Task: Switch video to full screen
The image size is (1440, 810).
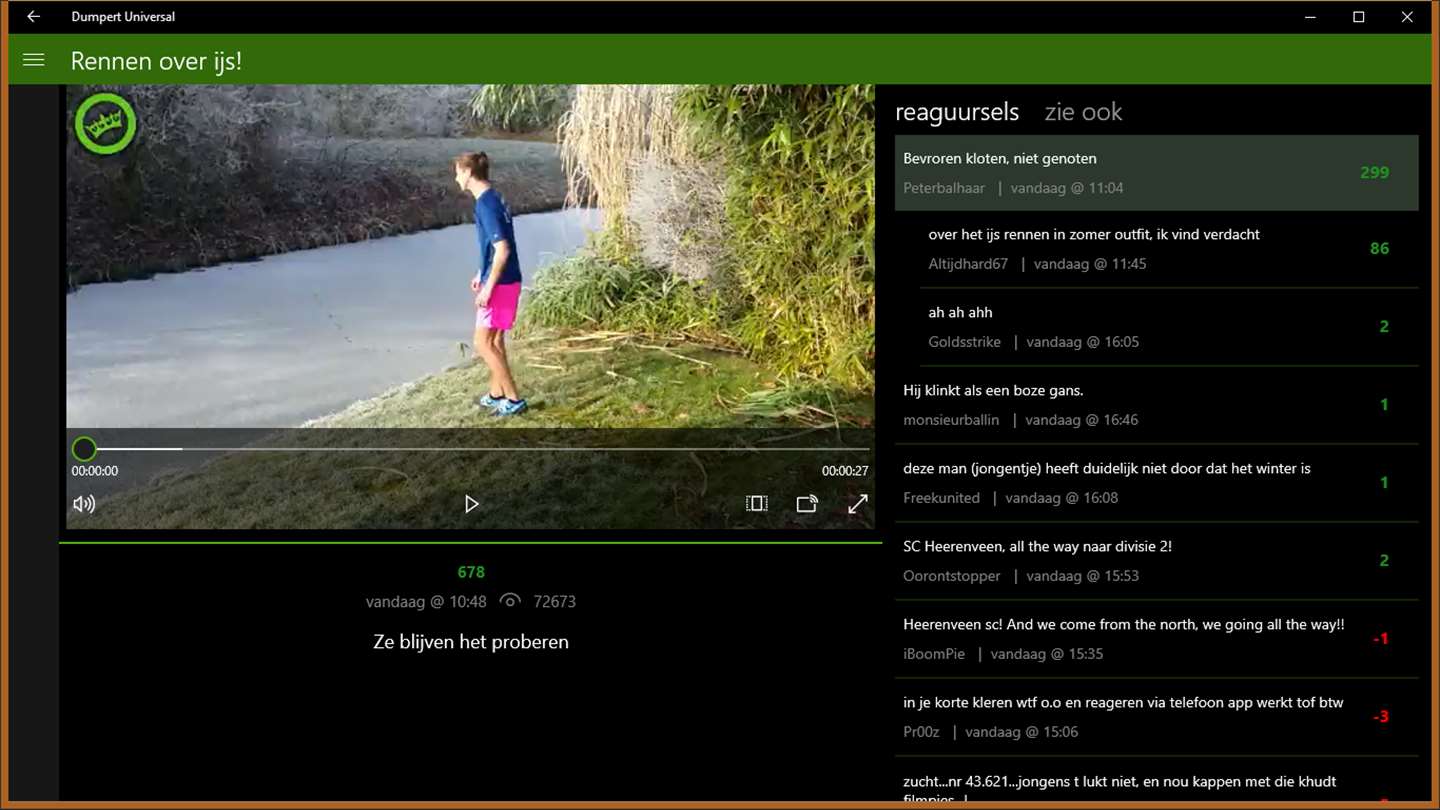Action: tap(858, 504)
